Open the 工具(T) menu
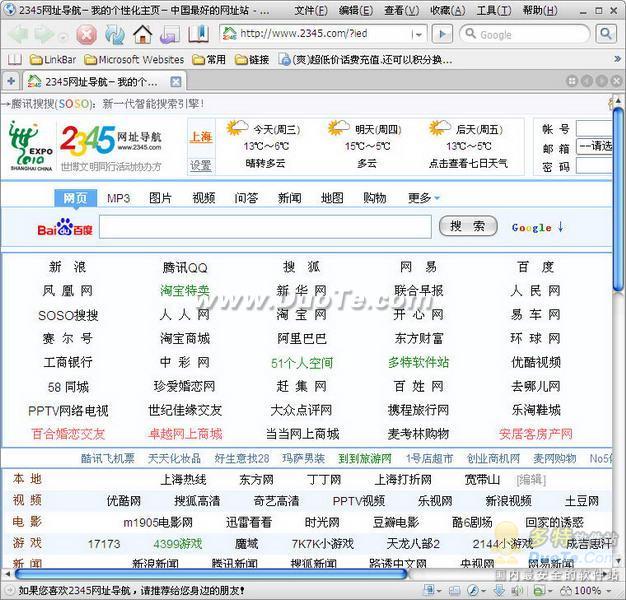This screenshot has height=600, width=626. point(494,11)
